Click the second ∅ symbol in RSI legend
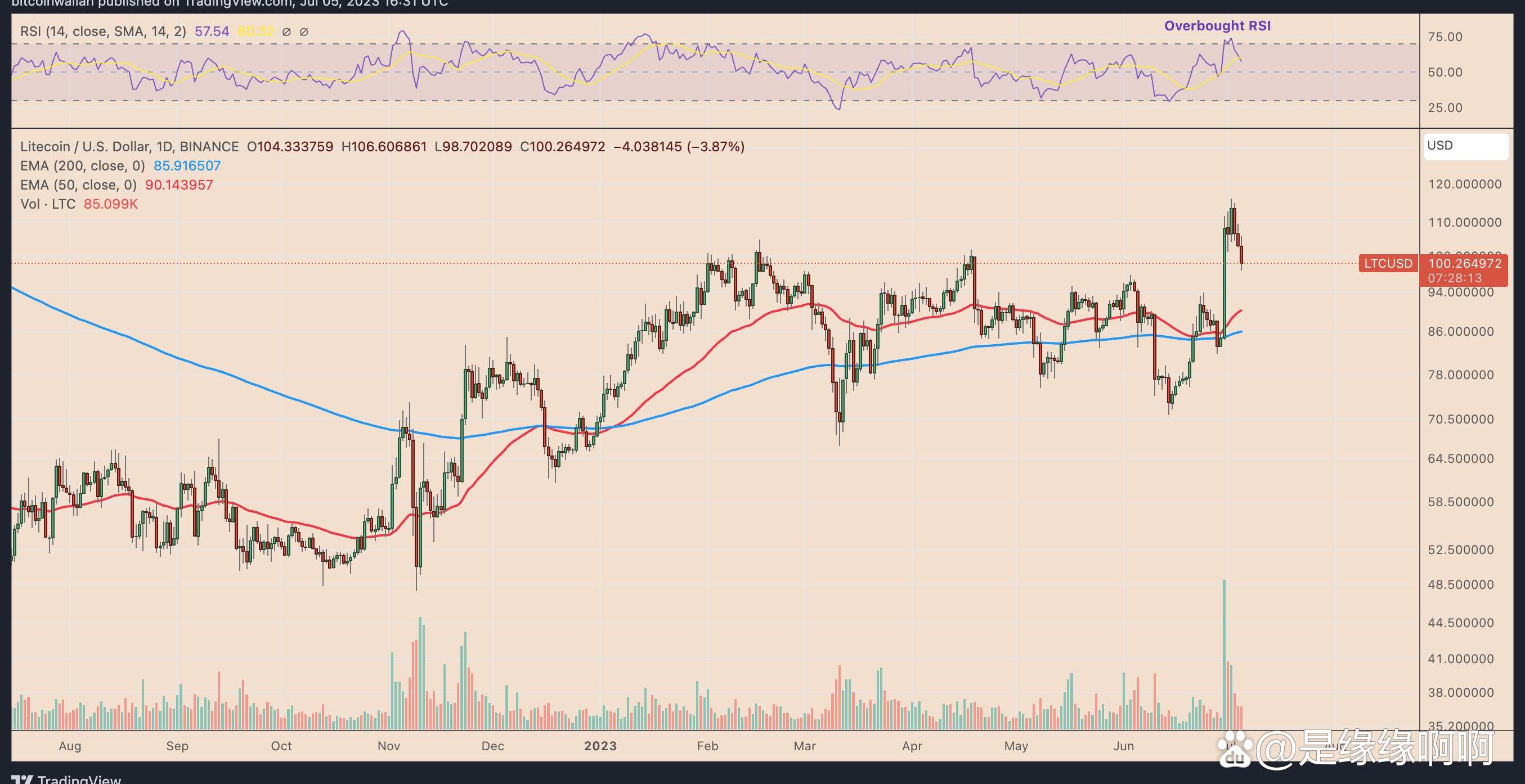The height and width of the screenshot is (784, 1525). coord(304,32)
